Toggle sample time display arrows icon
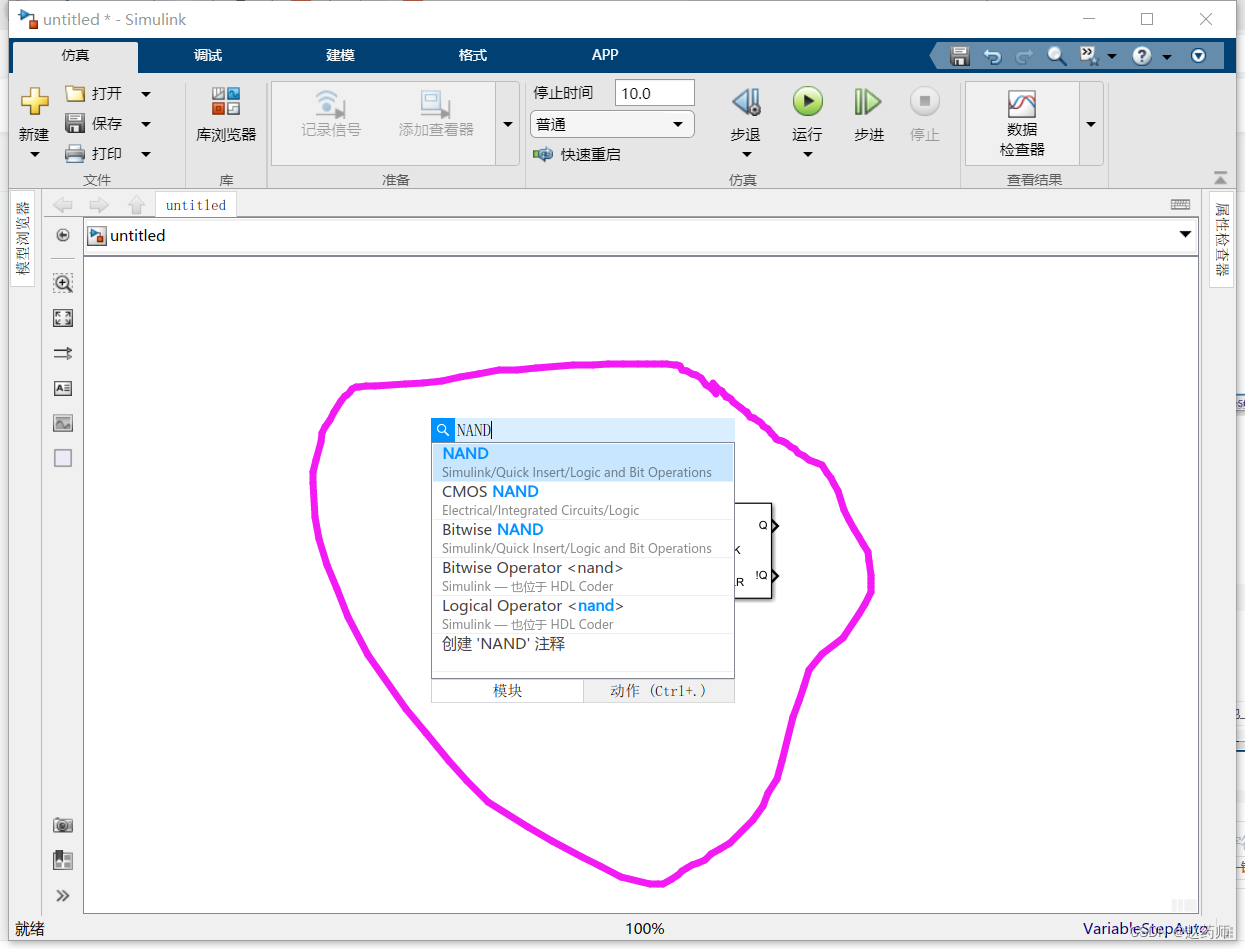The height and width of the screenshot is (949, 1245). click(x=63, y=353)
